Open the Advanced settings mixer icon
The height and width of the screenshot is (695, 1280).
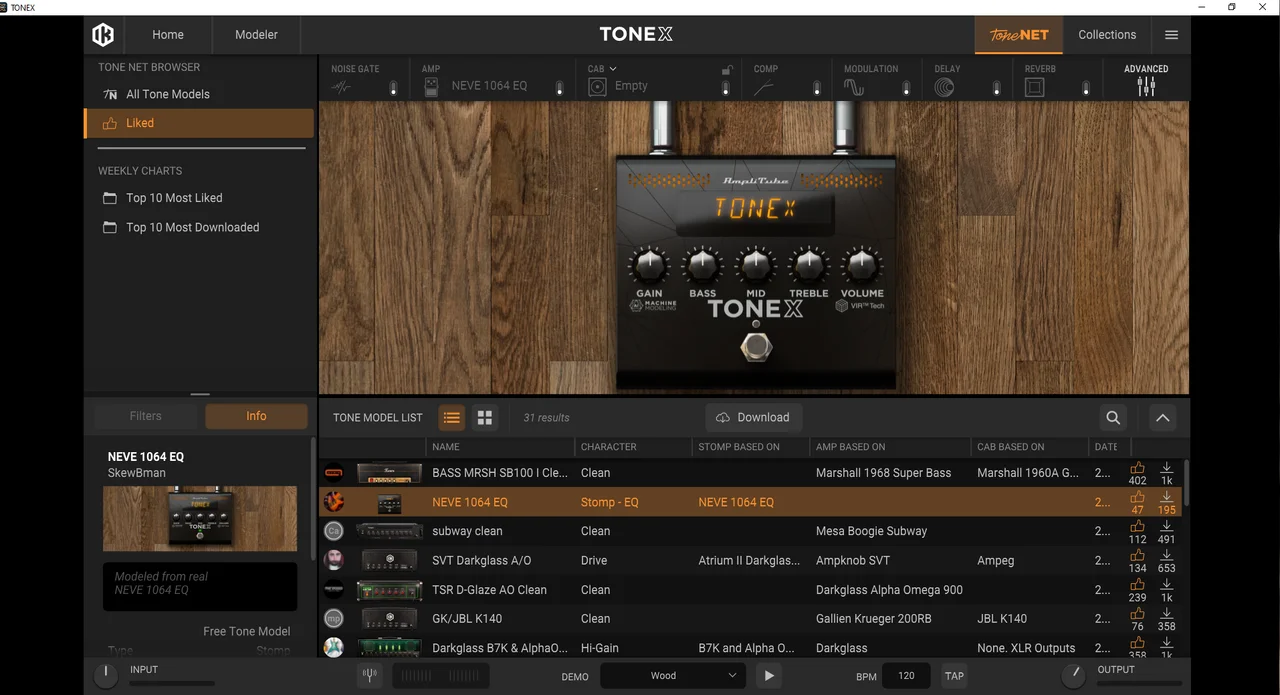click(1146, 86)
